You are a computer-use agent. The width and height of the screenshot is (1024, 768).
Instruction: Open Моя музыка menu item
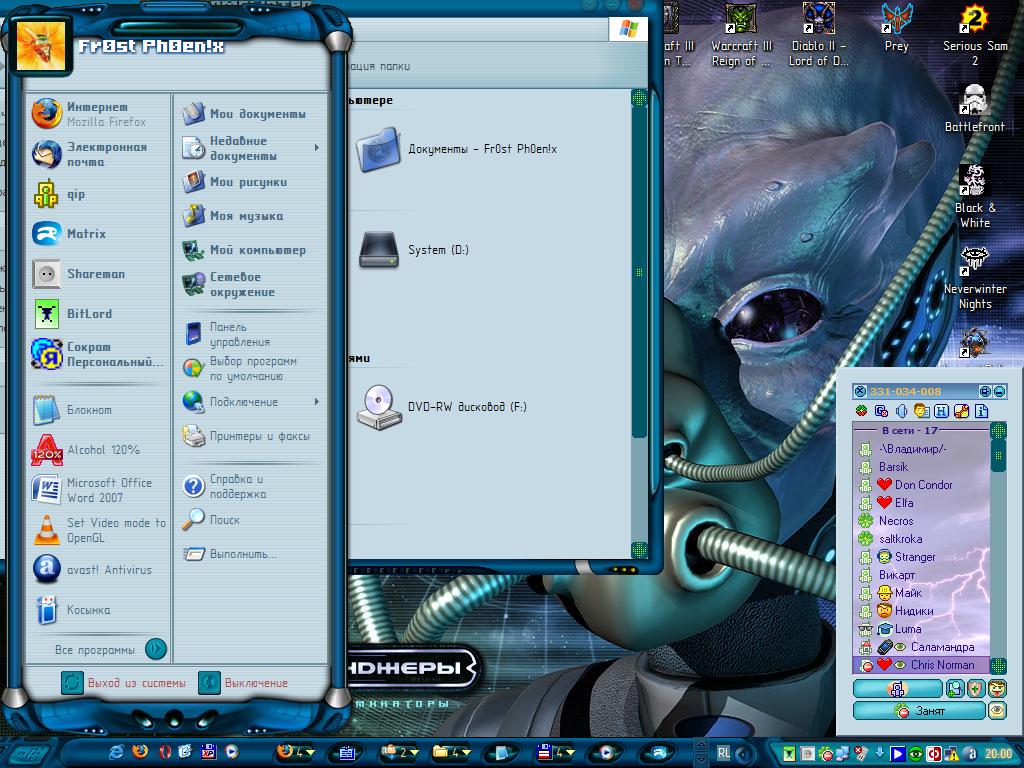click(x=251, y=216)
